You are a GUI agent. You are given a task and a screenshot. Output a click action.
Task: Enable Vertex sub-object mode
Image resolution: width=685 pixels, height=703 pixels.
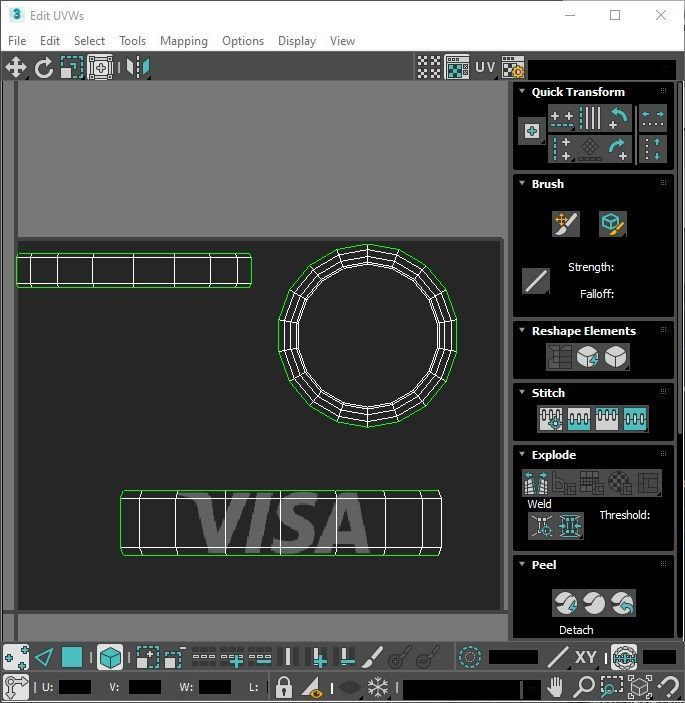pos(16,658)
